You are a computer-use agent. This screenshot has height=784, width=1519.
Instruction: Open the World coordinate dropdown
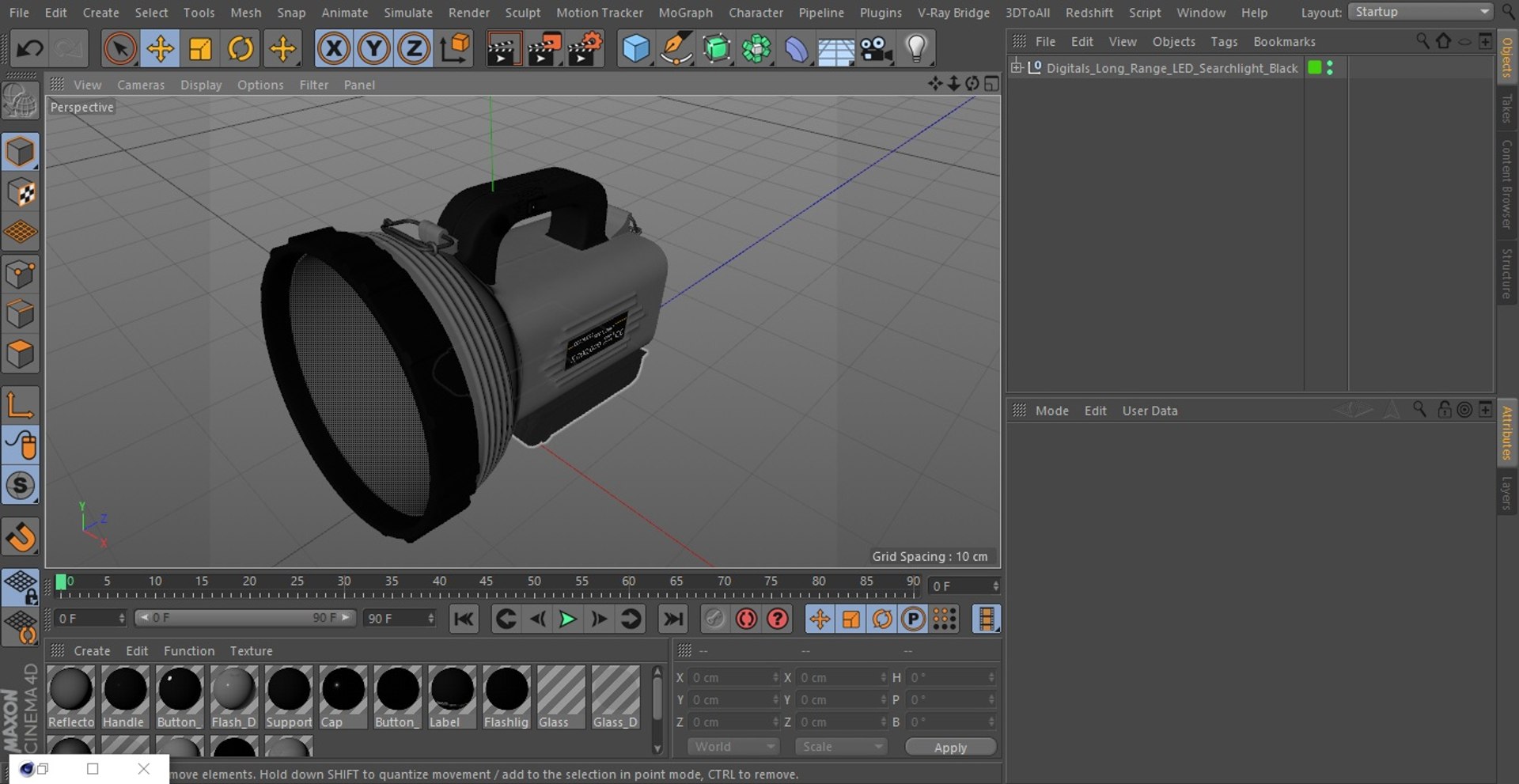pyautogui.click(x=733, y=747)
